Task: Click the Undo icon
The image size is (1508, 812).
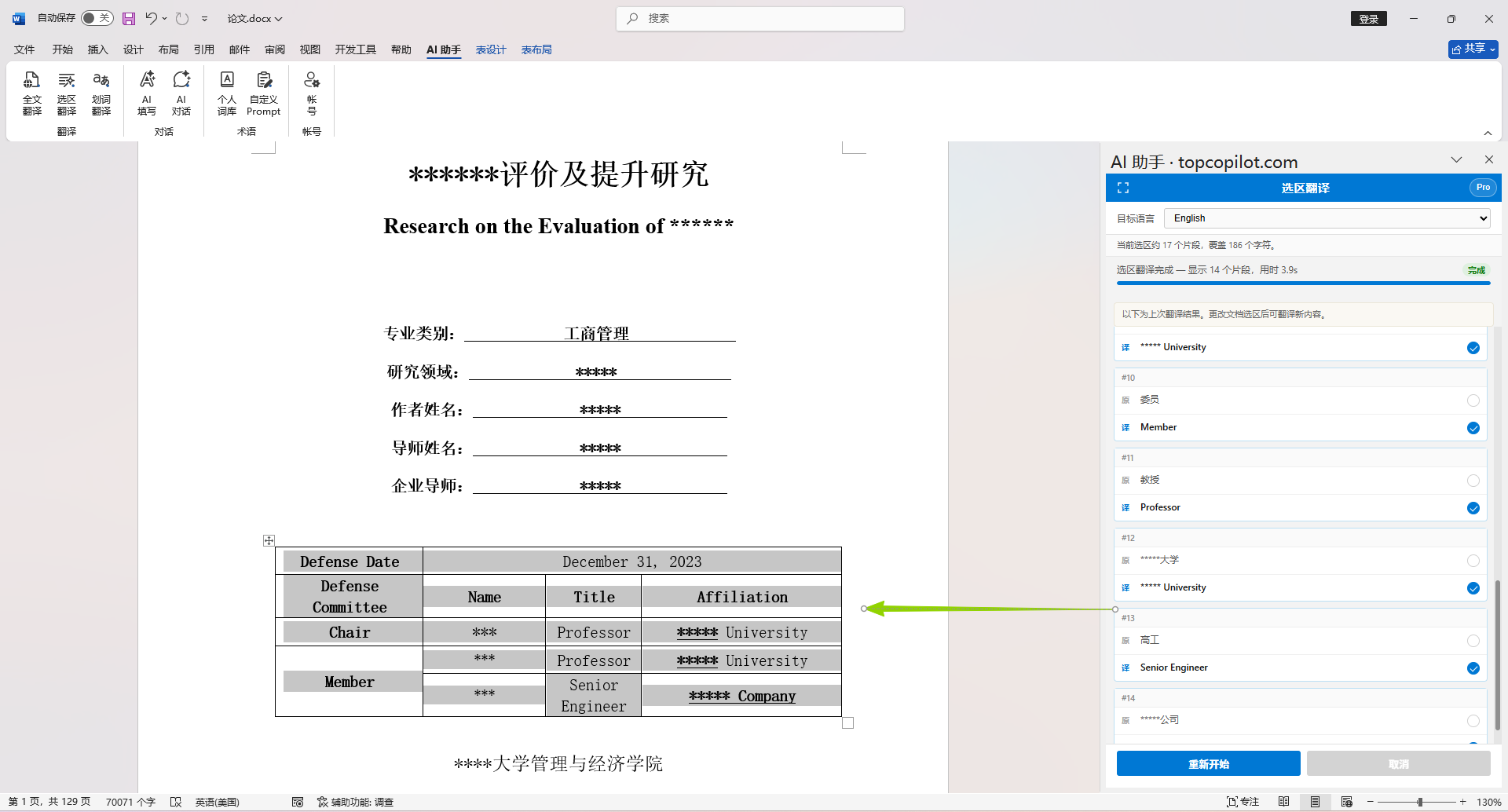Action: click(152, 18)
